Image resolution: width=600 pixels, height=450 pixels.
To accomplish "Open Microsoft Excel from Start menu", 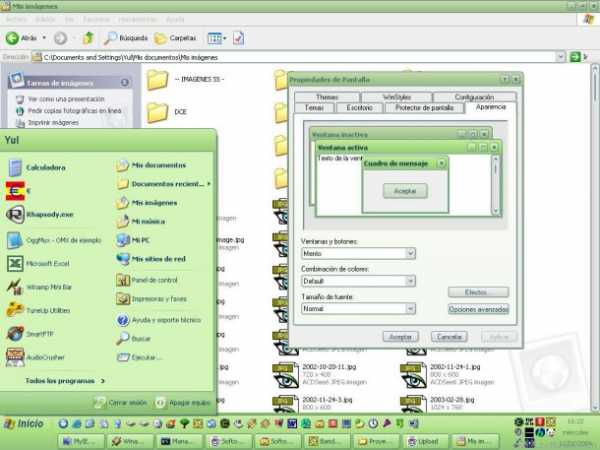I will [38, 263].
